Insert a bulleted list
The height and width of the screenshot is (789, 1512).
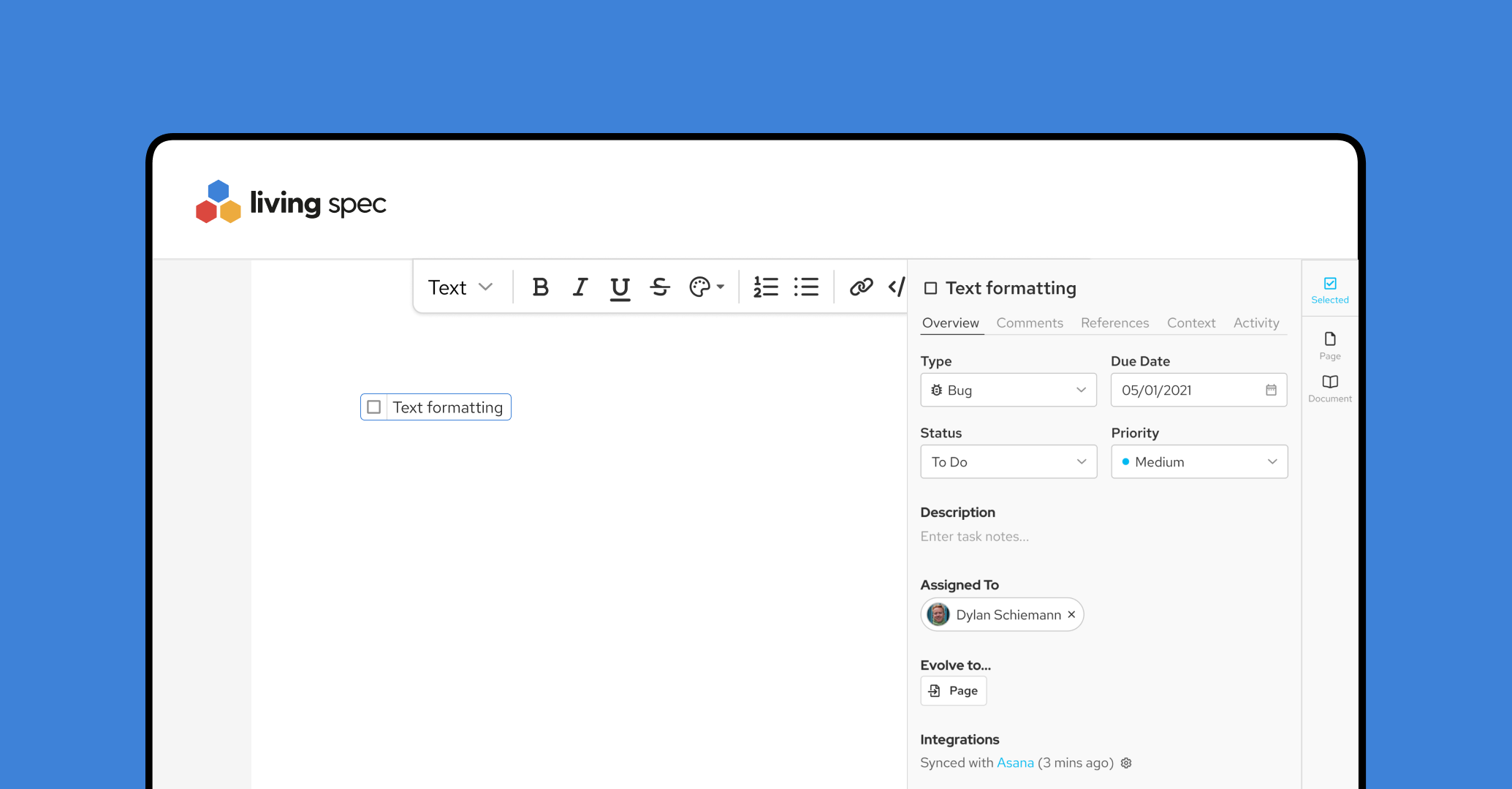pyautogui.click(x=806, y=287)
